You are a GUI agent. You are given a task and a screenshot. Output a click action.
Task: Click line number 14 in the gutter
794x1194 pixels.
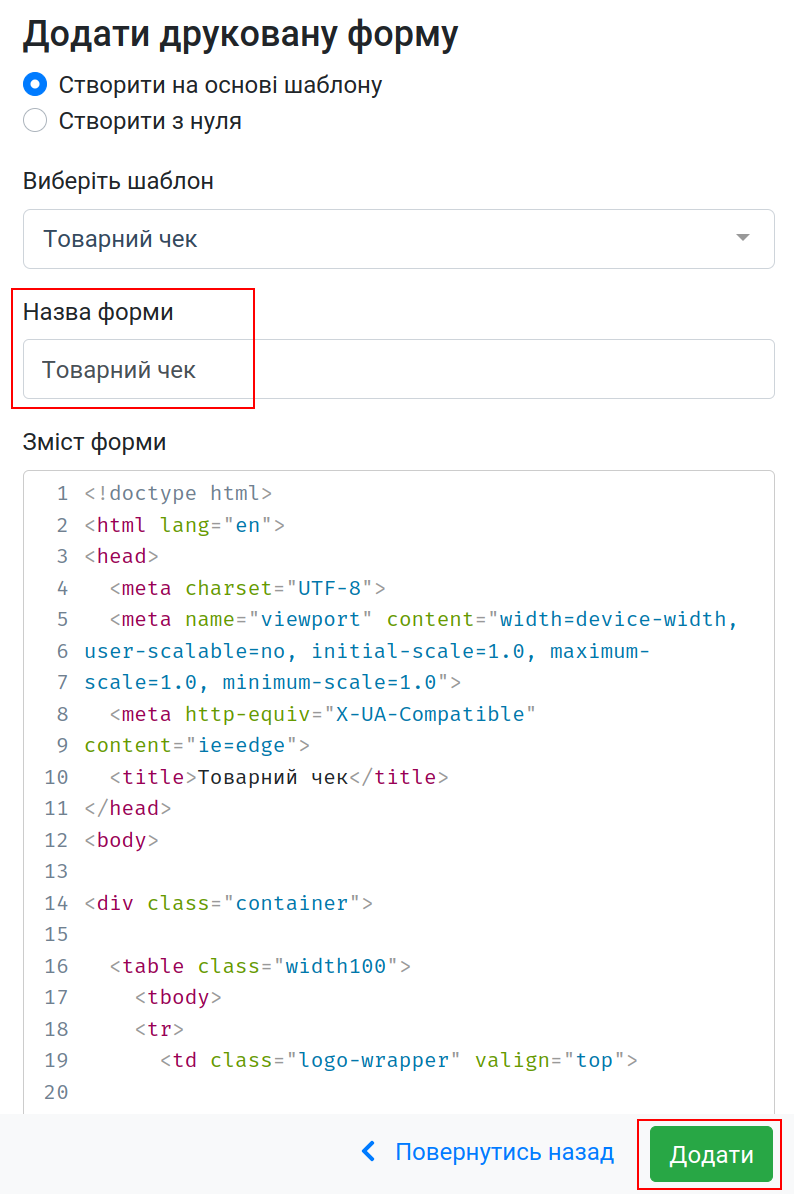[x=56, y=903]
